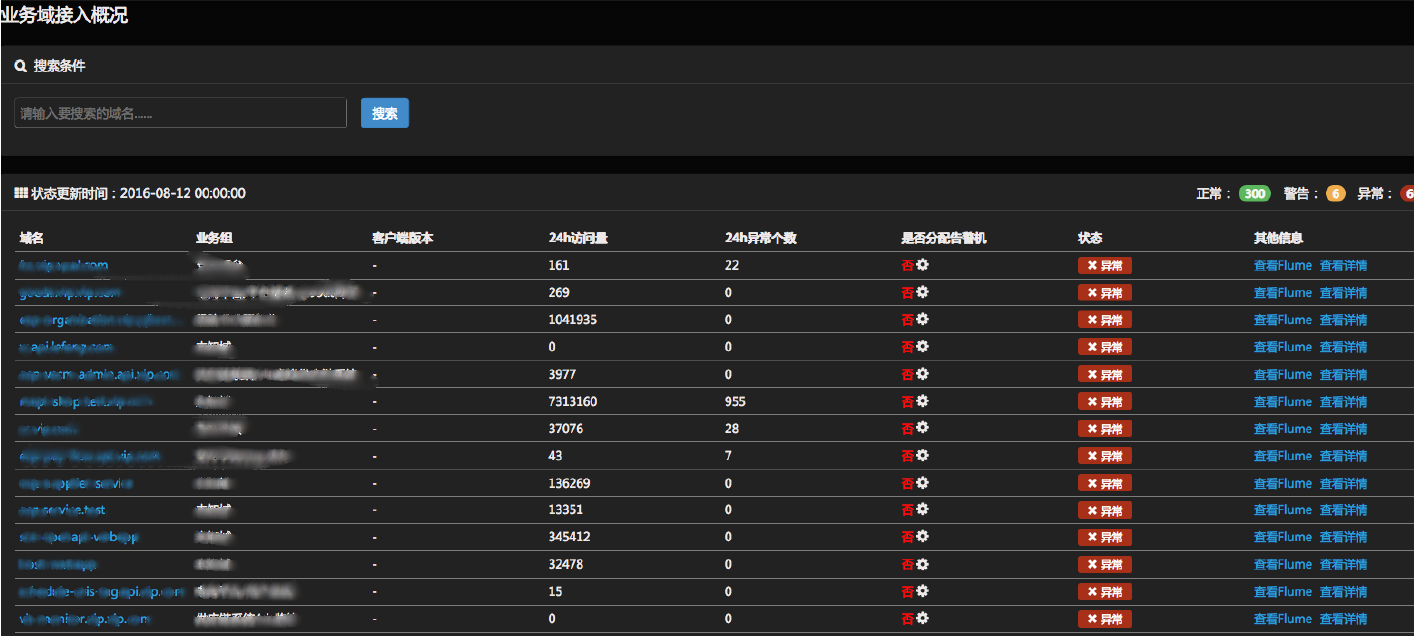Click 查看Flume in the 32478-visits row
1414x636 pixels.
(x=1282, y=565)
